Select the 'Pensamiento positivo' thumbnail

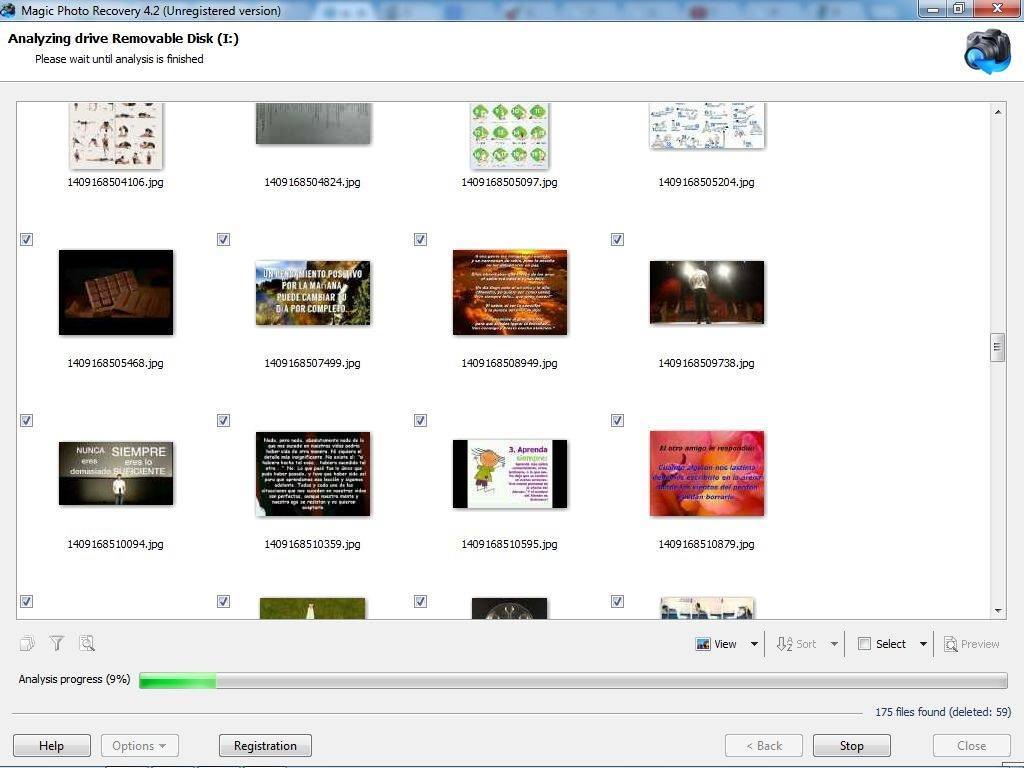tap(313, 293)
